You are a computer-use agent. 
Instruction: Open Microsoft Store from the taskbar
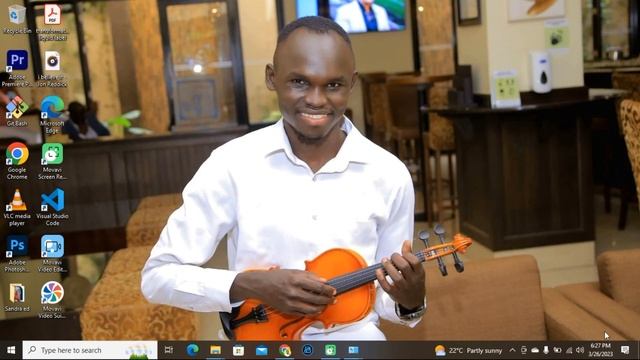(x=238, y=350)
